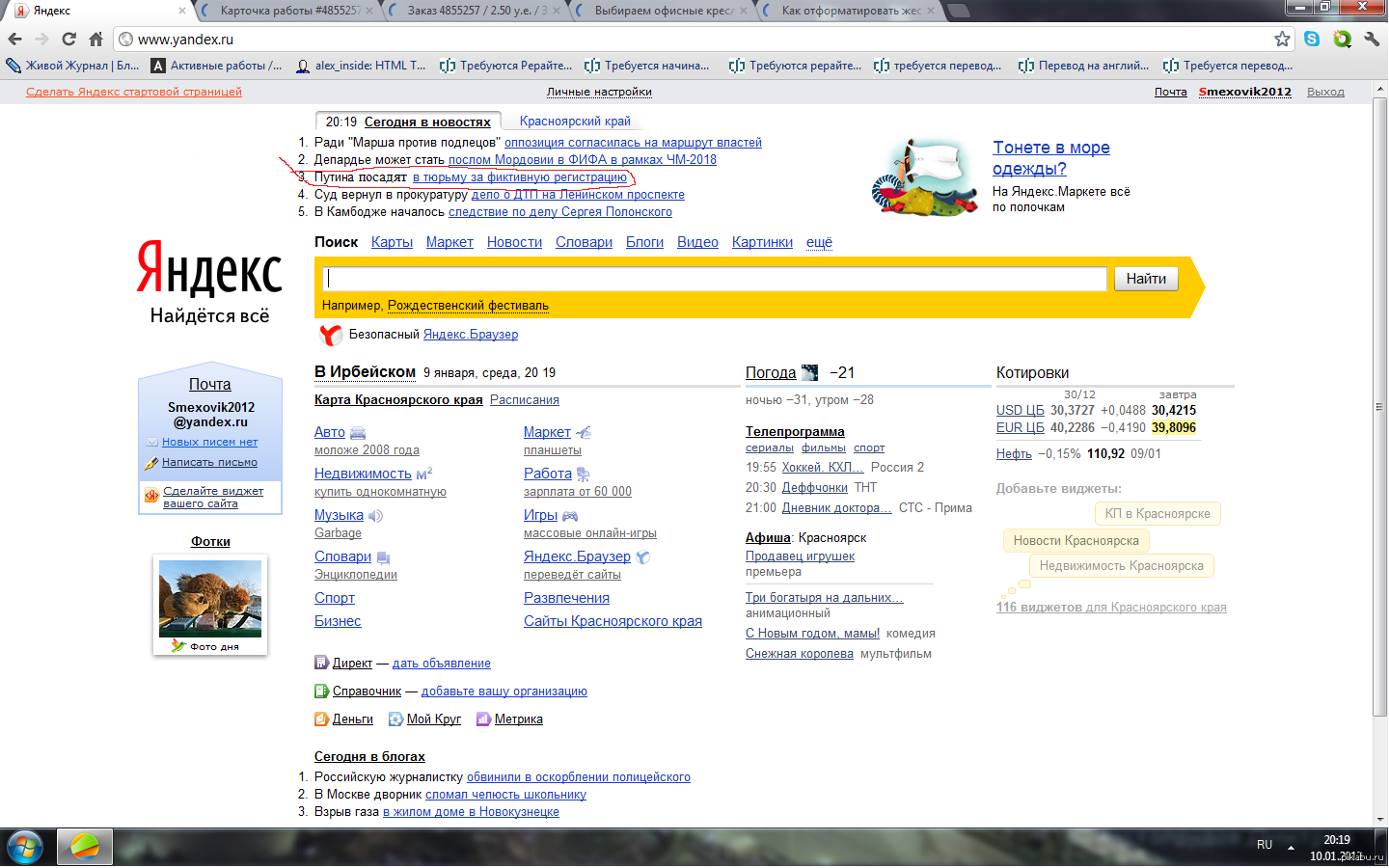Bookmark this page with the star icon
Image resolution: width=1389 pixels, height=868 pixels.
tap(1282, 40)
